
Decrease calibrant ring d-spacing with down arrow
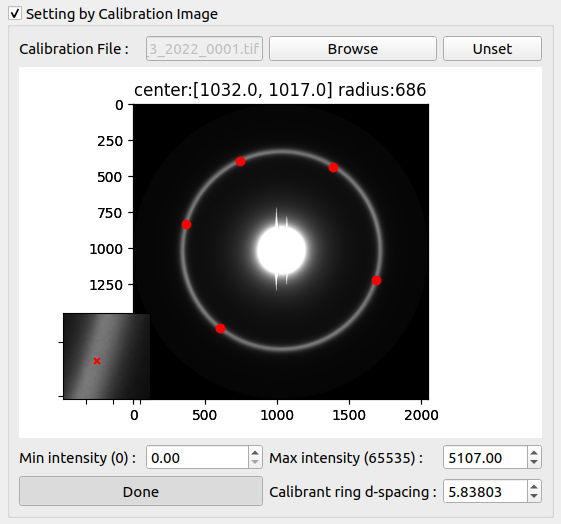pos(534,496)
